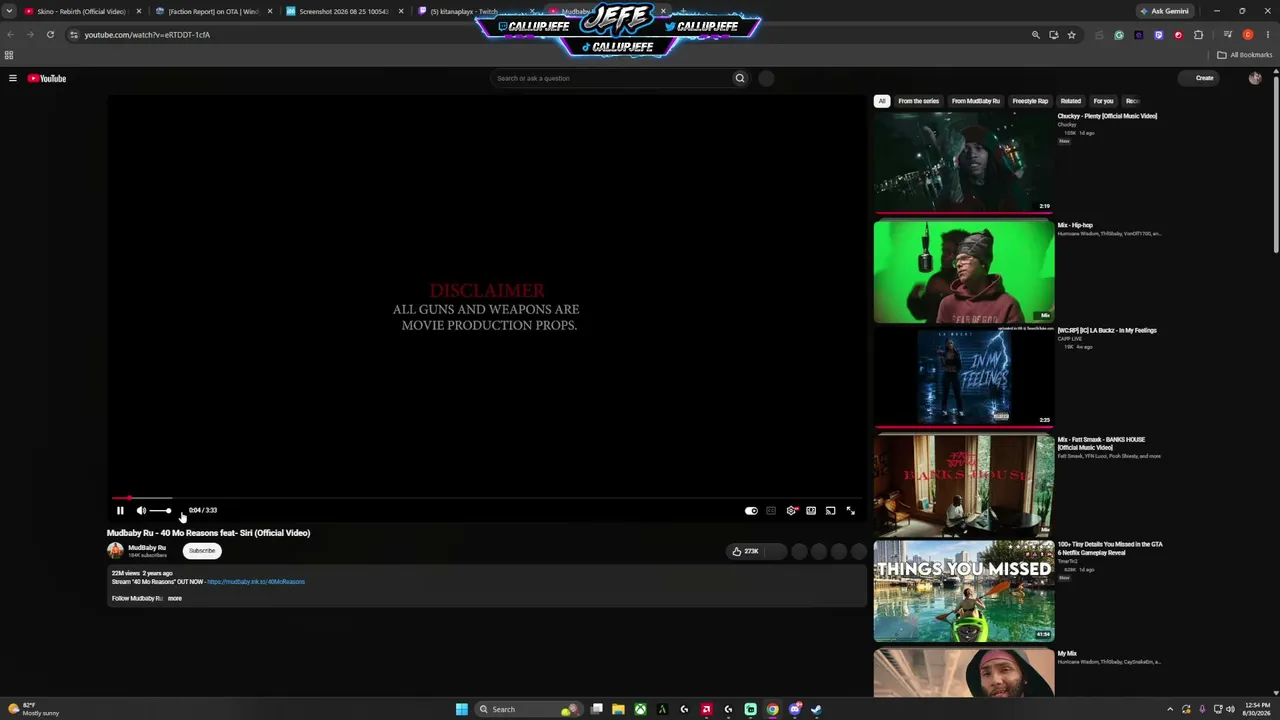Open the weather widget showing Mostly sunny
Viewport: 1280px width, 720px height.
[x=33, y=709]
